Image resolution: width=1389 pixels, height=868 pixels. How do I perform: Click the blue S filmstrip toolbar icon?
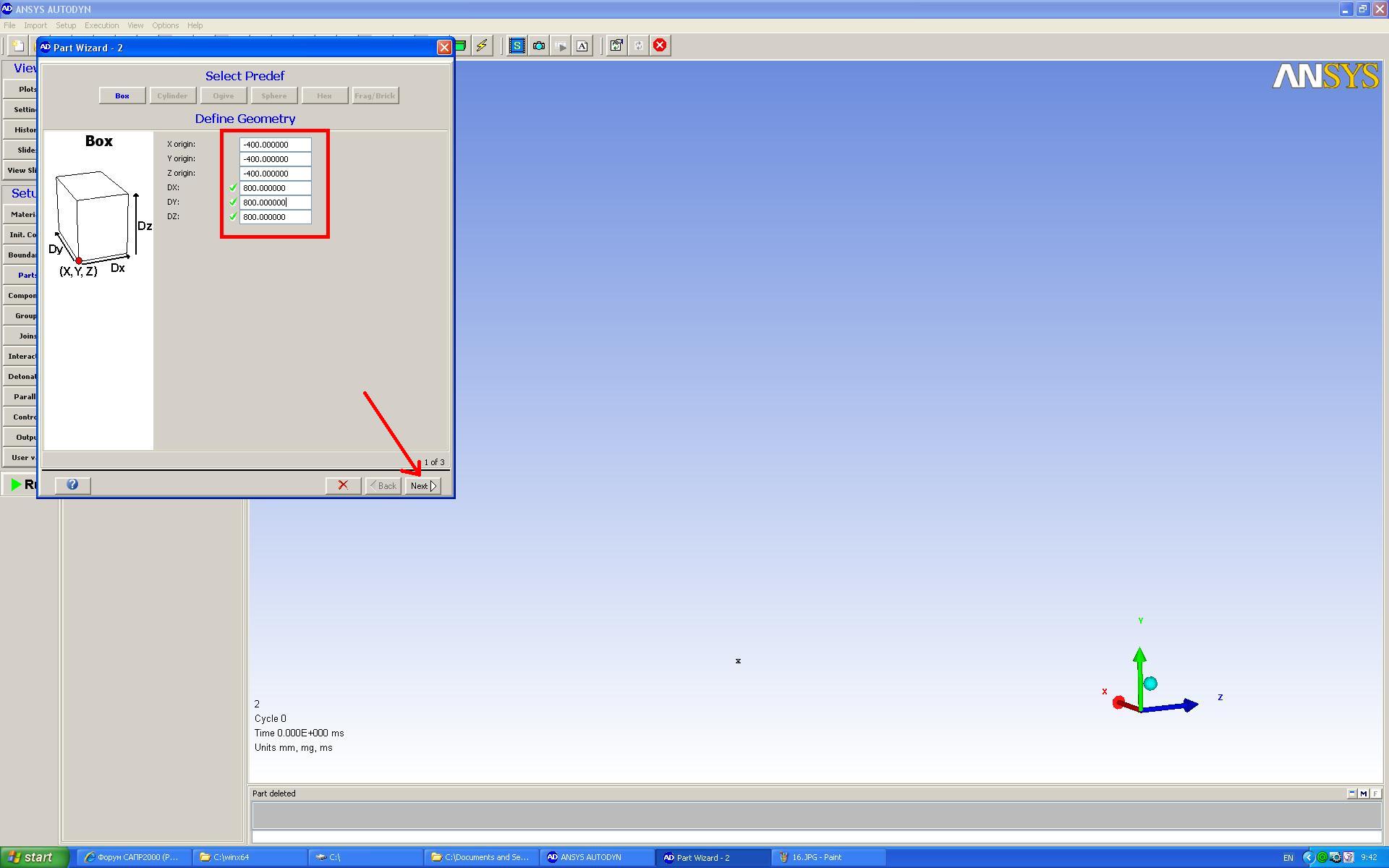click(517, 46)
